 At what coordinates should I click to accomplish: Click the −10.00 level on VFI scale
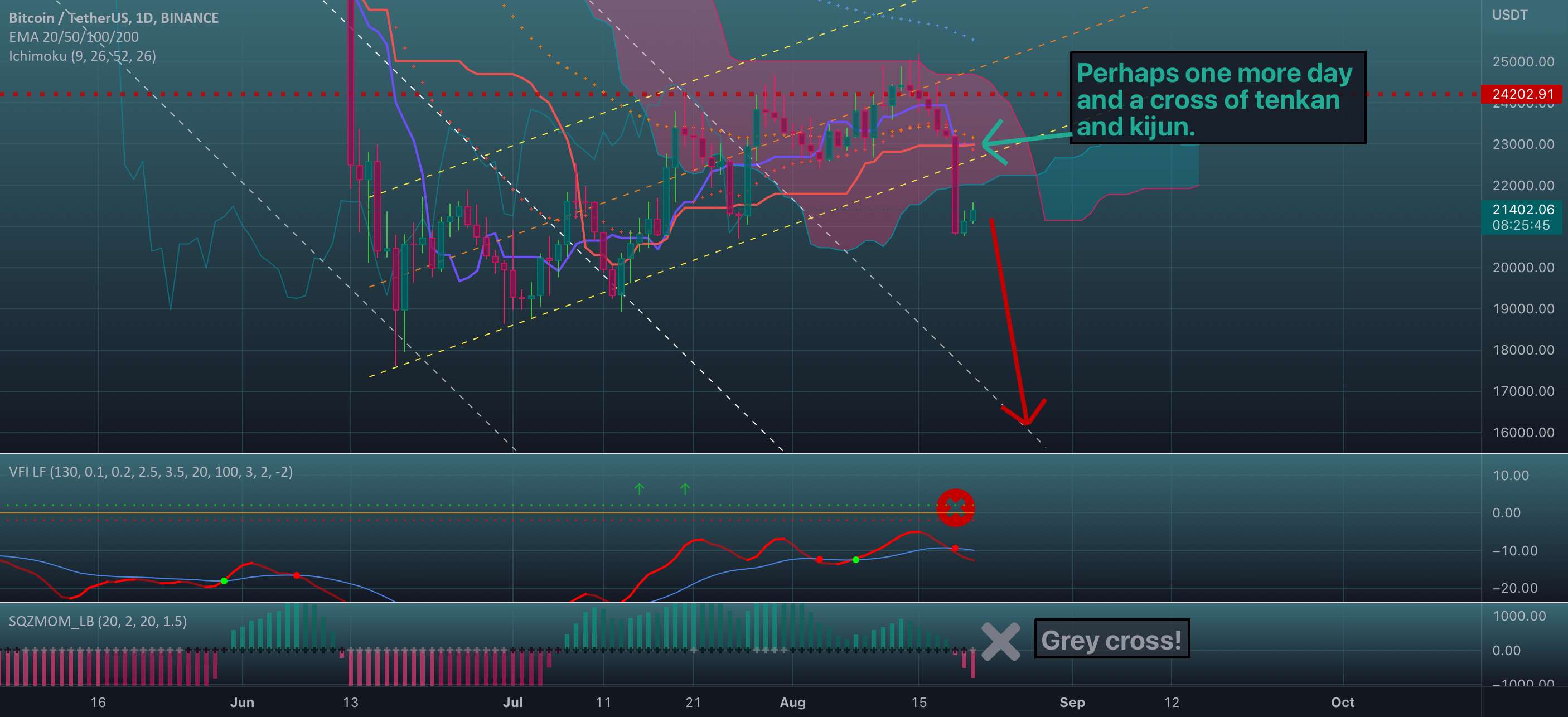(x=1514, y=550)
